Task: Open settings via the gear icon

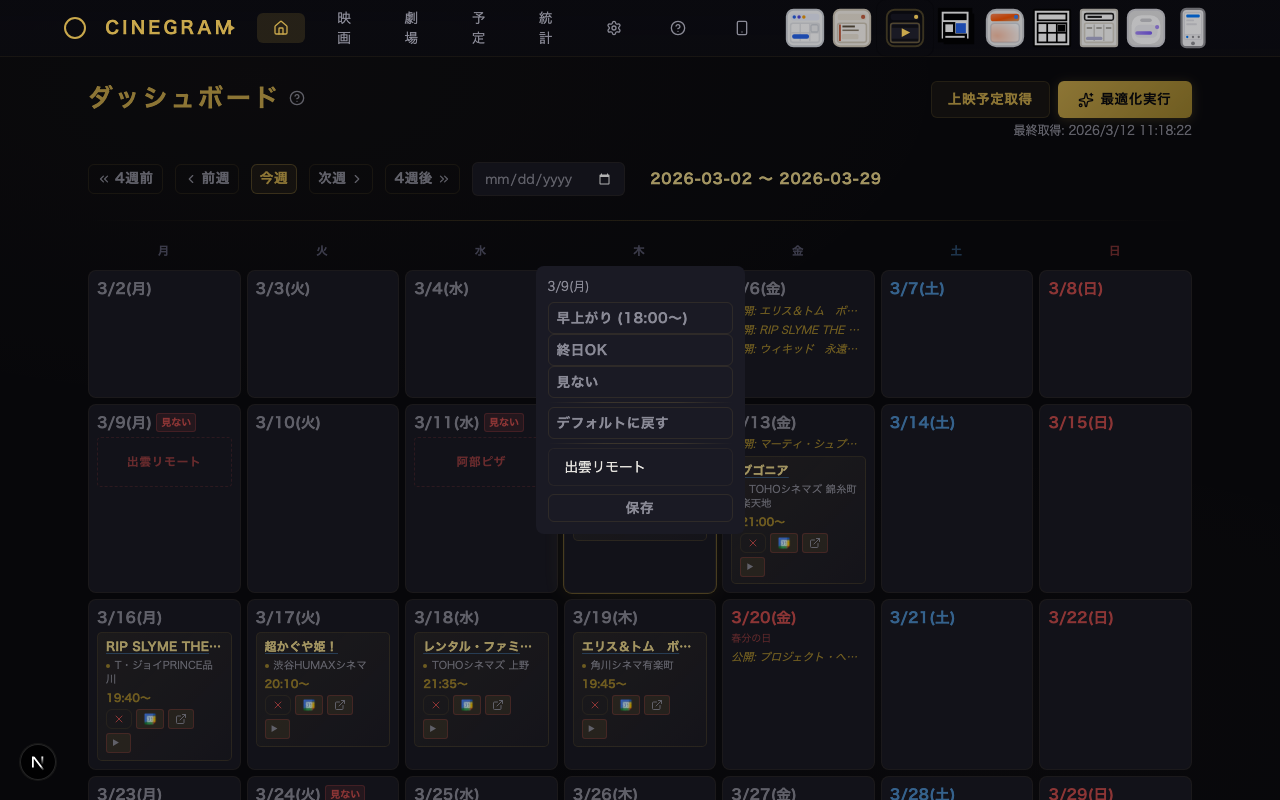Action: 614,28
